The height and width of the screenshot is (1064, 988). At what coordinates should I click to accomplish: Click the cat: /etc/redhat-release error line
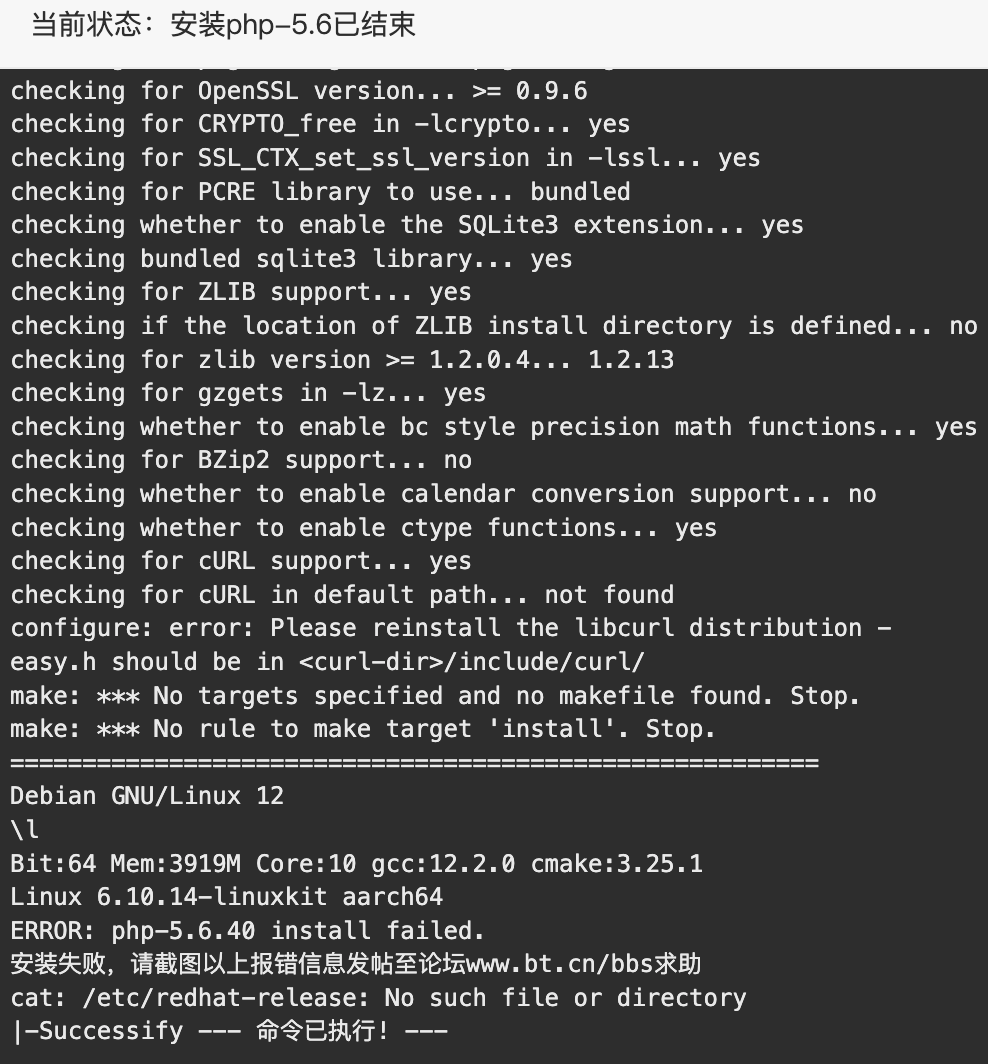point(379,998)
